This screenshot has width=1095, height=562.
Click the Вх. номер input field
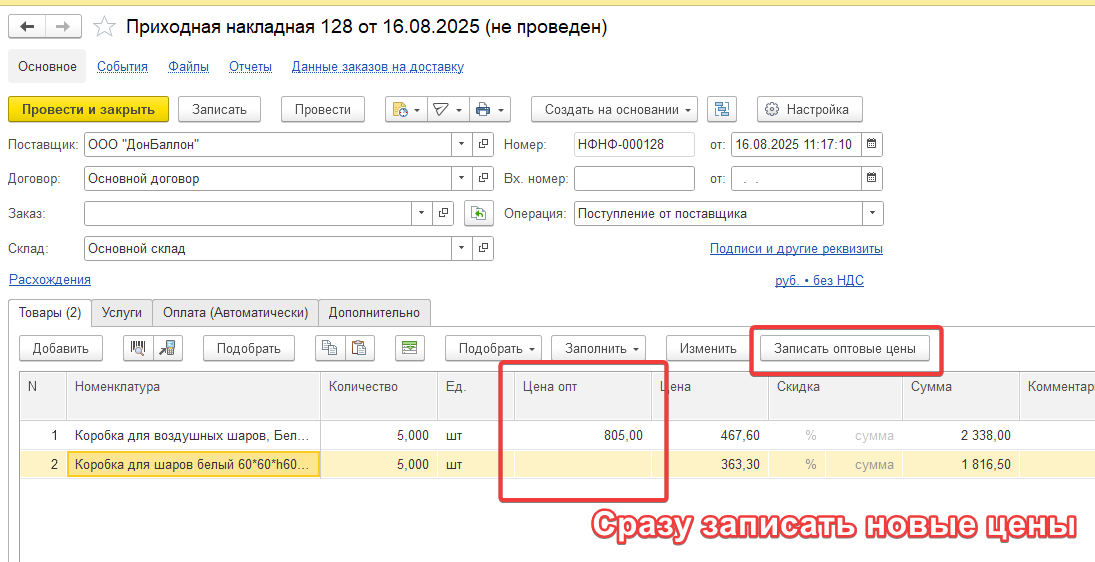tap(634, 178)
